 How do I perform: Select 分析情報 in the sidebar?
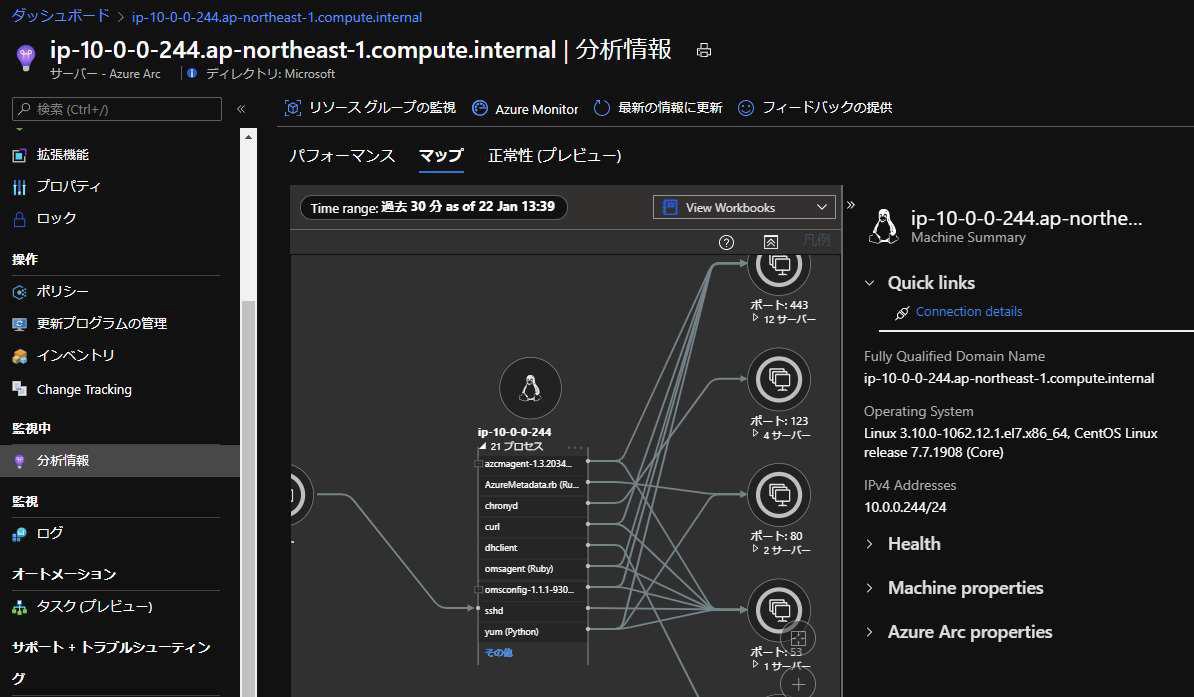[x=120, y=461]
